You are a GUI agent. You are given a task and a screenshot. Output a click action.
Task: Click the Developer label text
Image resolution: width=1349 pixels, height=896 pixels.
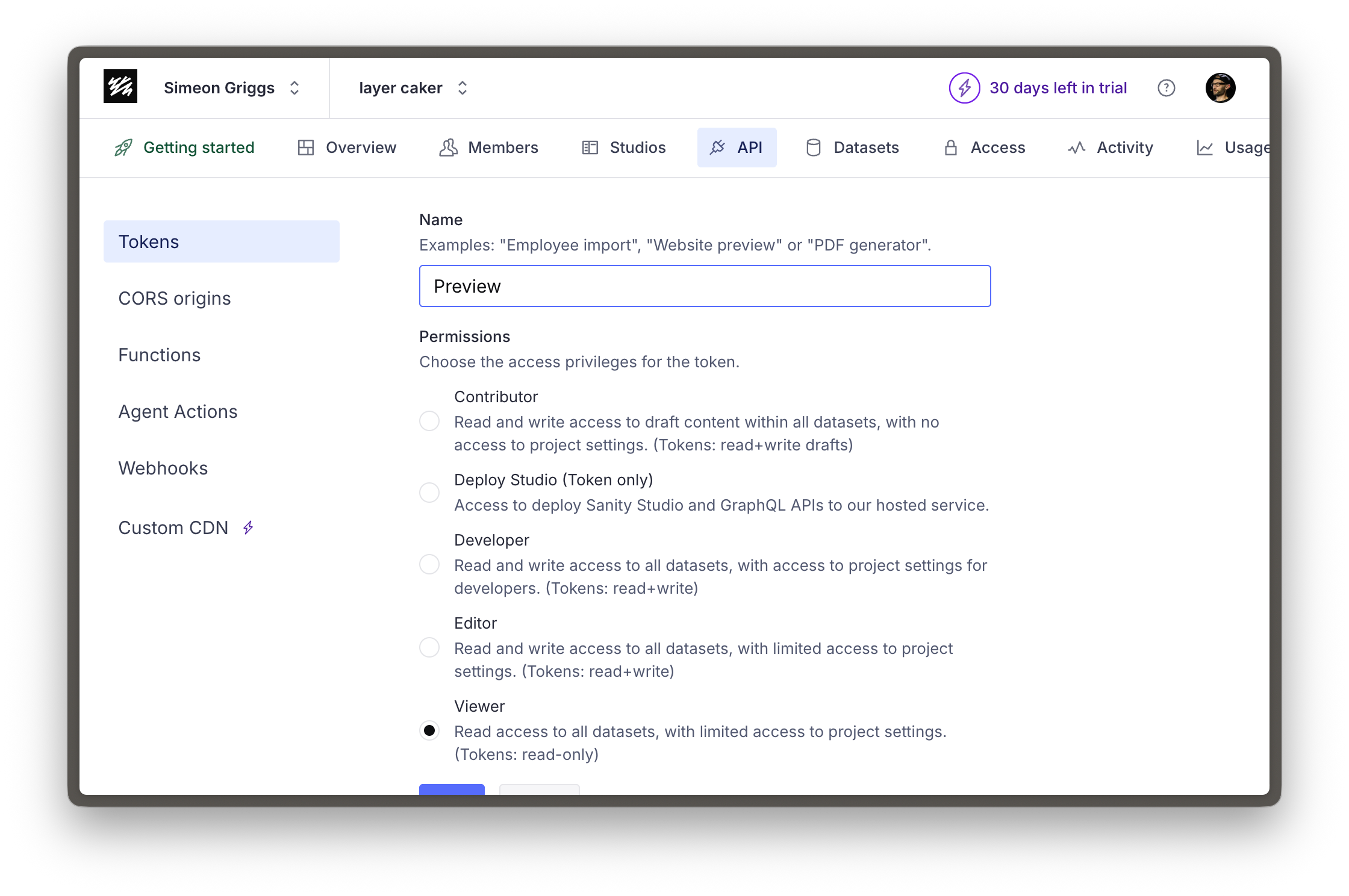491,540
